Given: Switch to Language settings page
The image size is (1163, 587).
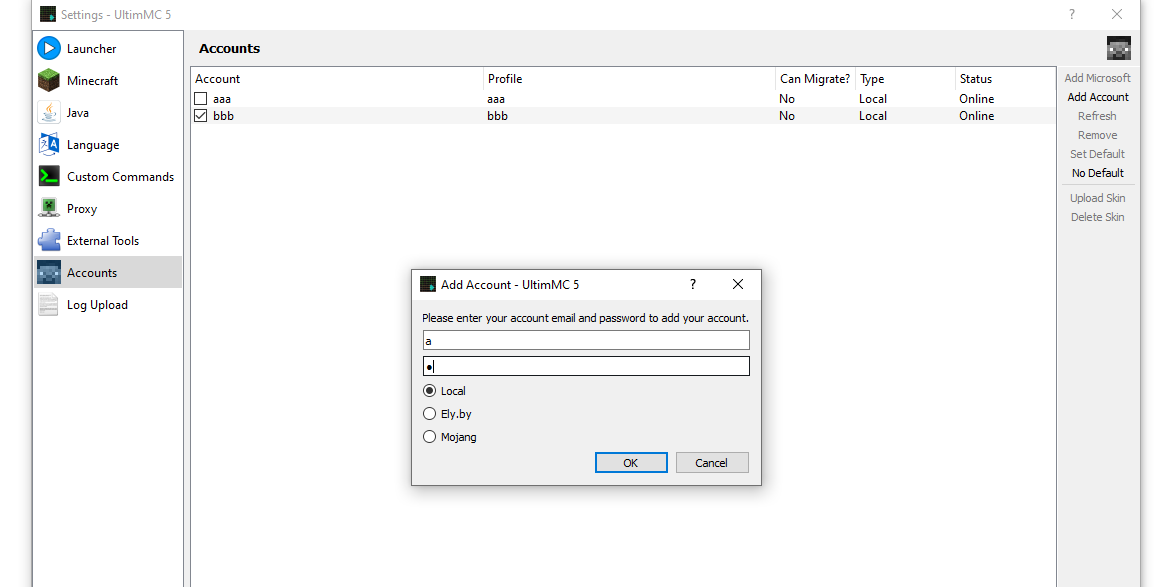Looking at the screenshot, I should pyautogui.click(x=108, y=144).
